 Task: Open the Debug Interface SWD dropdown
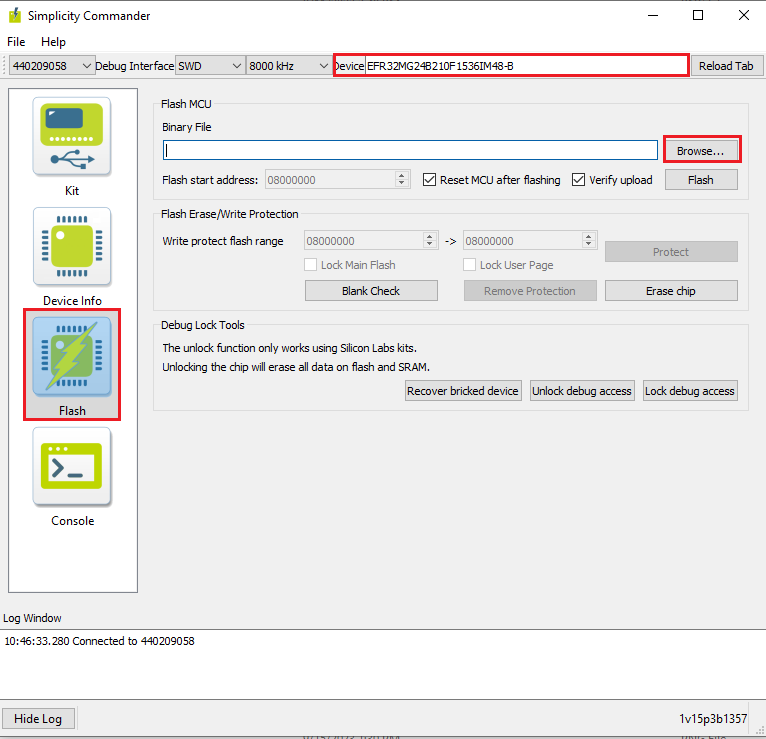(209, 66)
